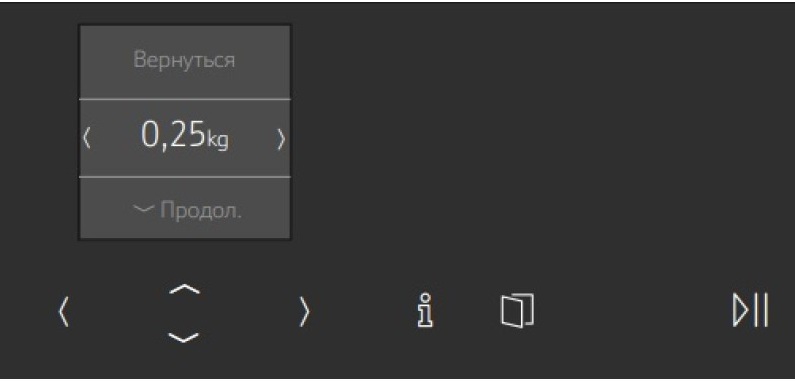
Task: Open appliance information with the i symbol
Action: 424,311
